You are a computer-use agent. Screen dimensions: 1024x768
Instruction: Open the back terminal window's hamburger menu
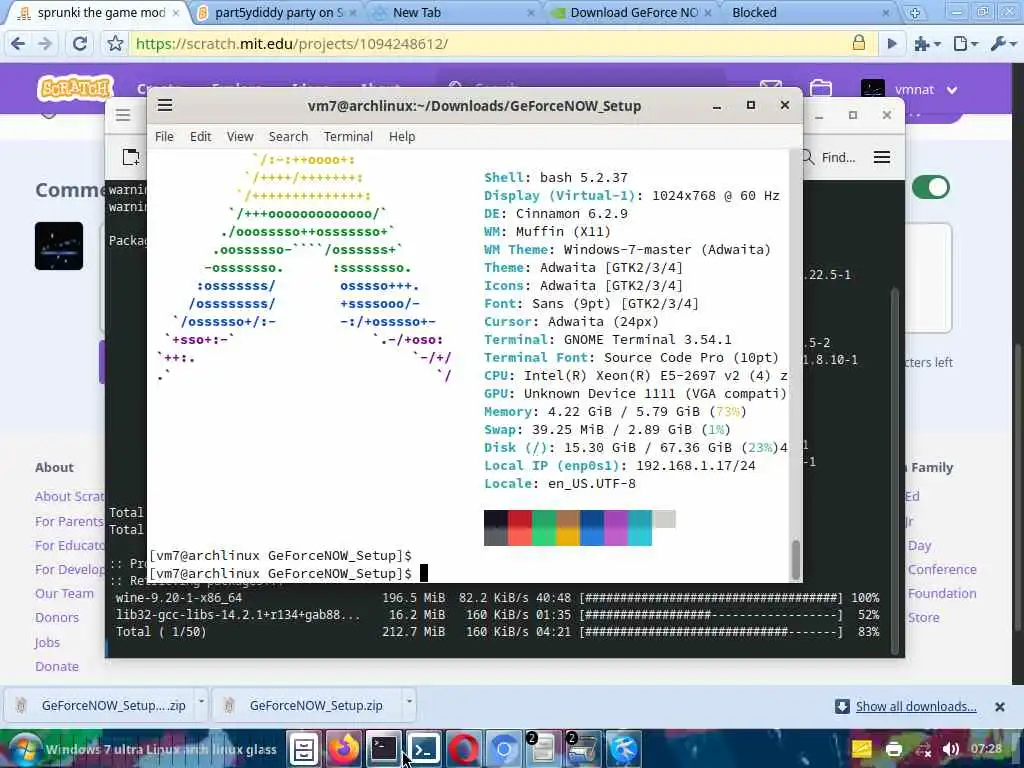click(x=123, y=116)
